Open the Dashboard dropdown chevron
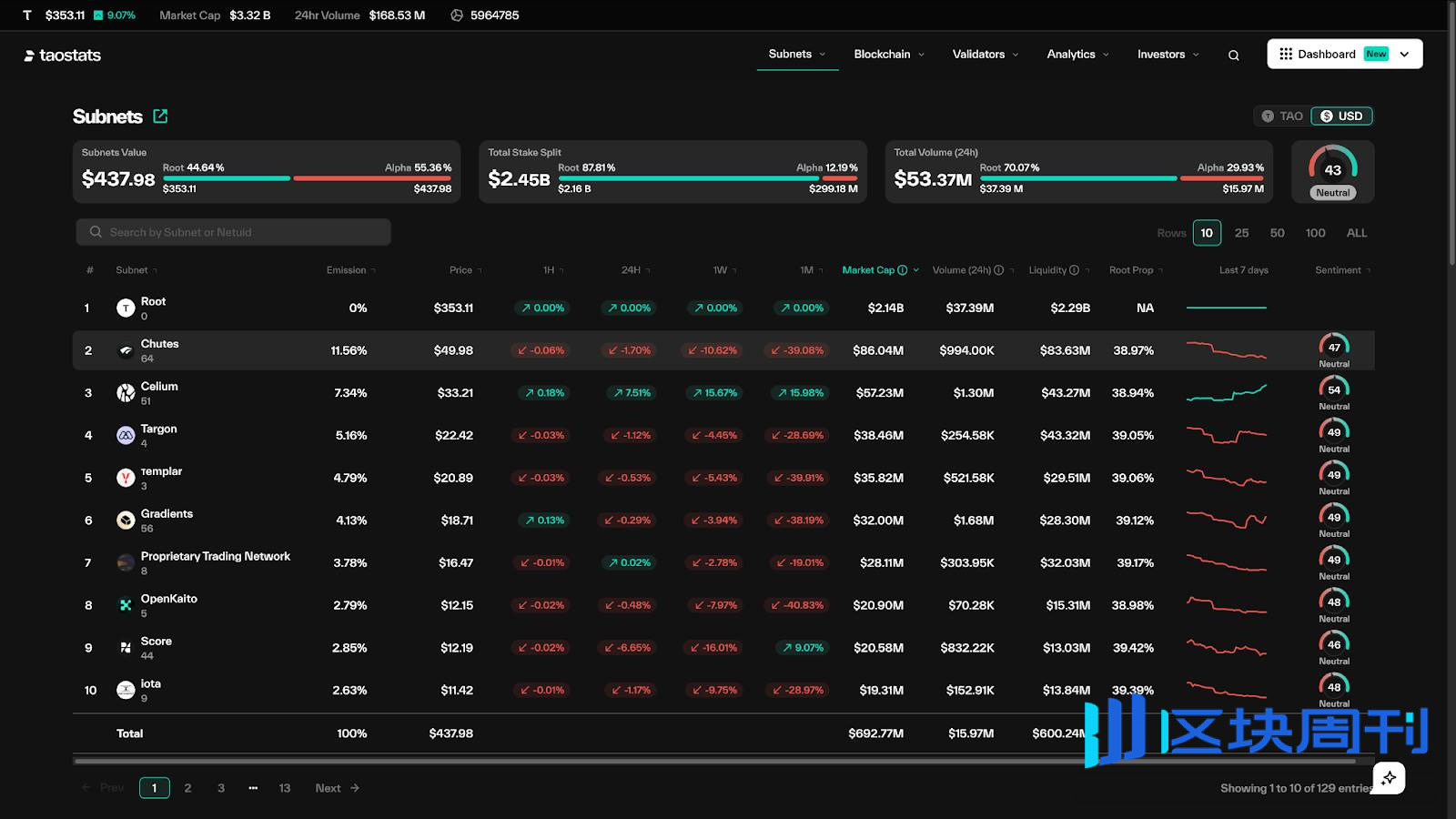1456x819 pixels. point(1404,55)
